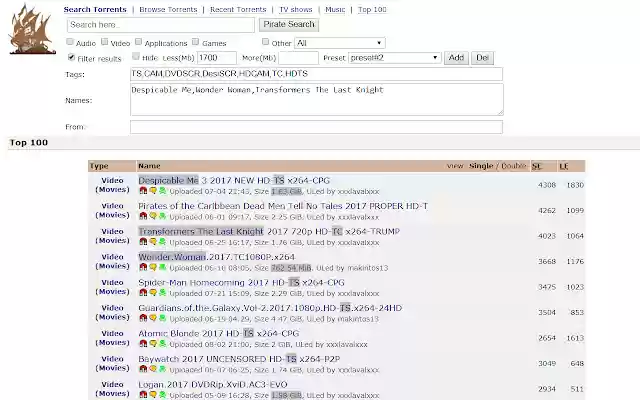Click green skull icon in Transformers Last Knight row
The image size is (640, 400).
[x=162, y=242]
